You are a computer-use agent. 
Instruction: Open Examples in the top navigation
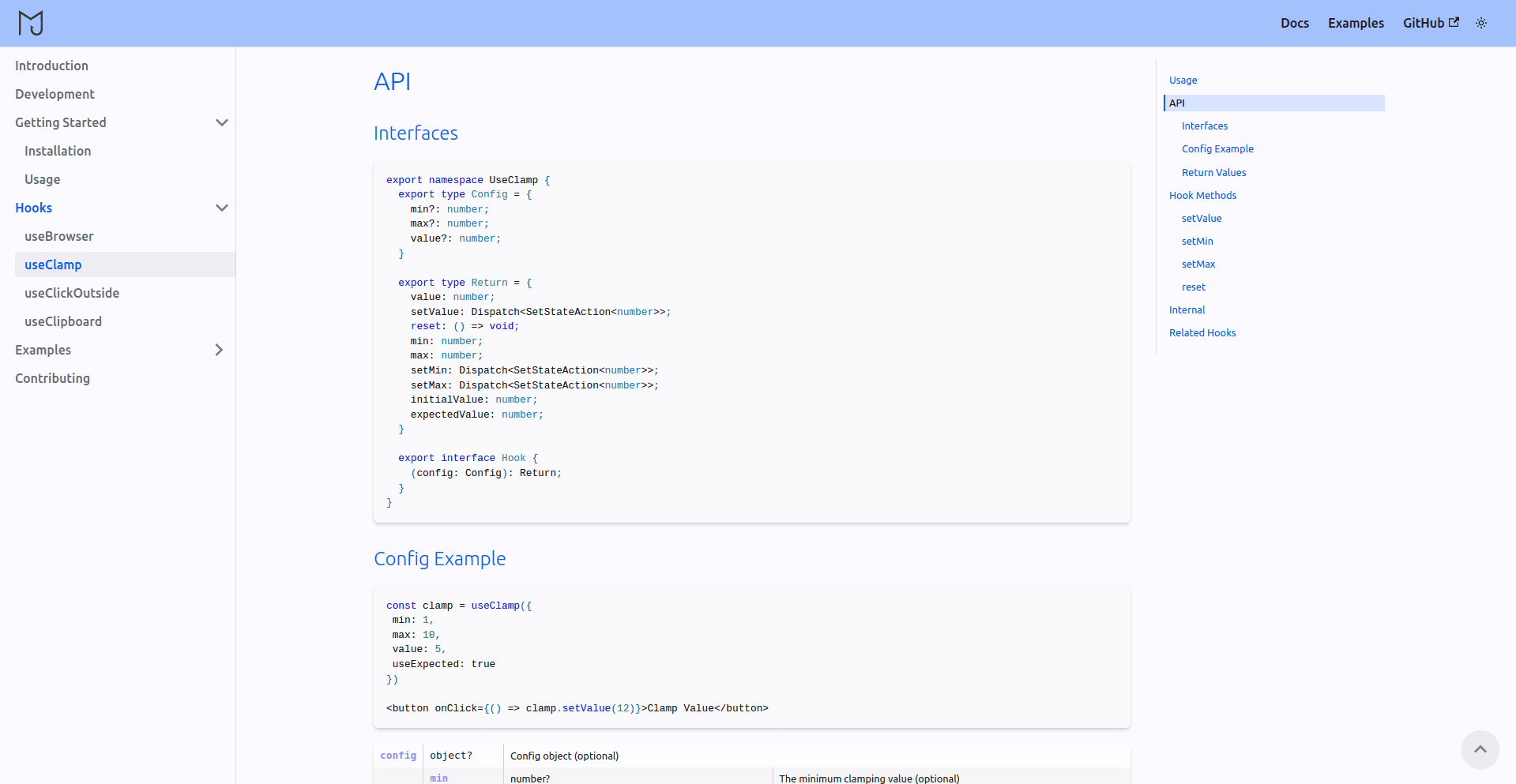tap(1355, 23)
